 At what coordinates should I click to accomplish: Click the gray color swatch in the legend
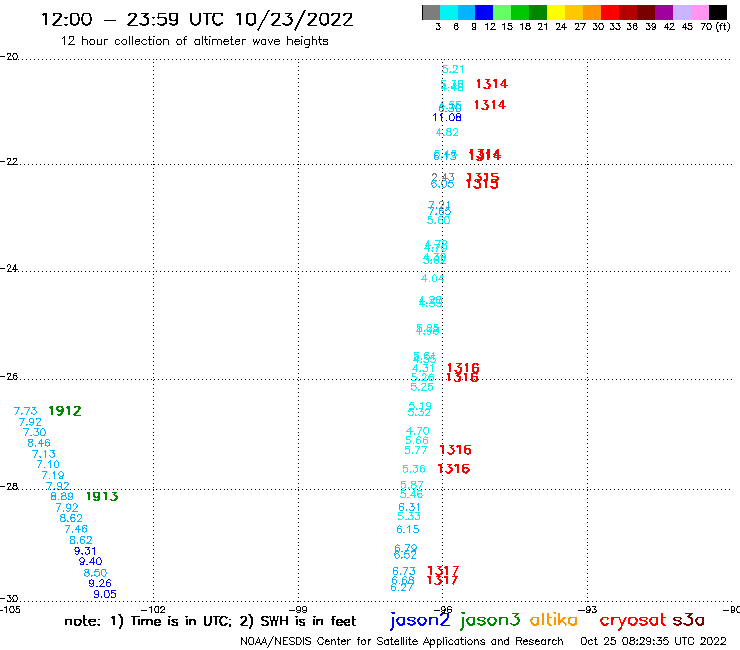[431, 12]
